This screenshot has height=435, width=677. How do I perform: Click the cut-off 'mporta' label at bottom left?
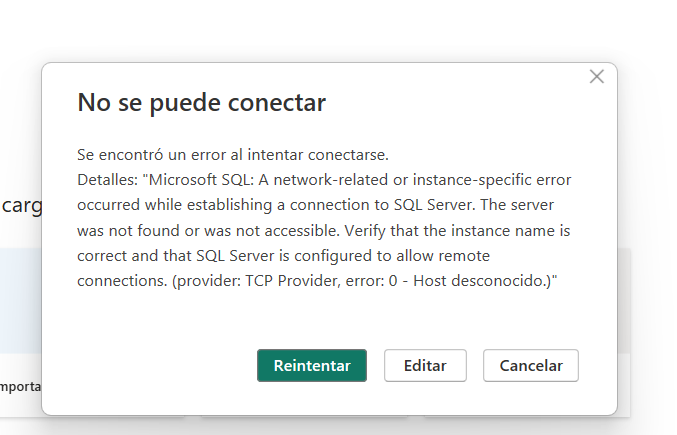click(x=20, y=385)
